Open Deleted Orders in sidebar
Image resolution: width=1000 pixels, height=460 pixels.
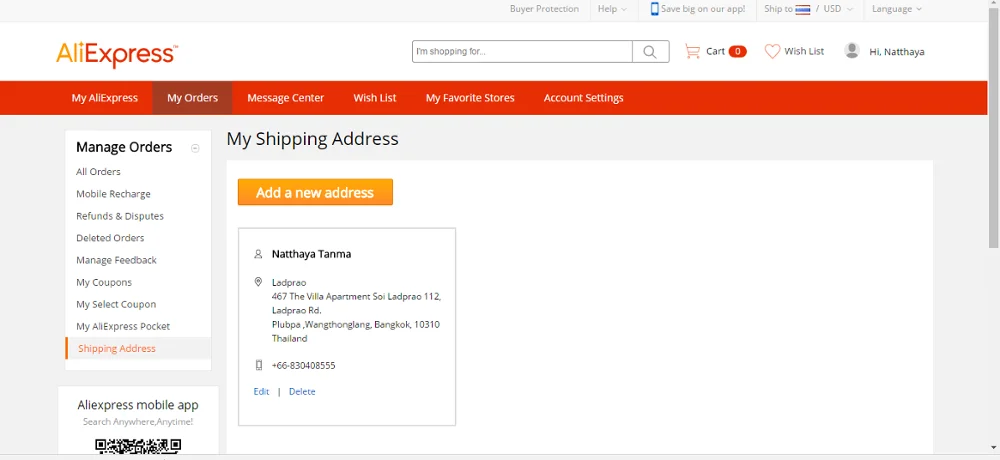tap(110, 238)
